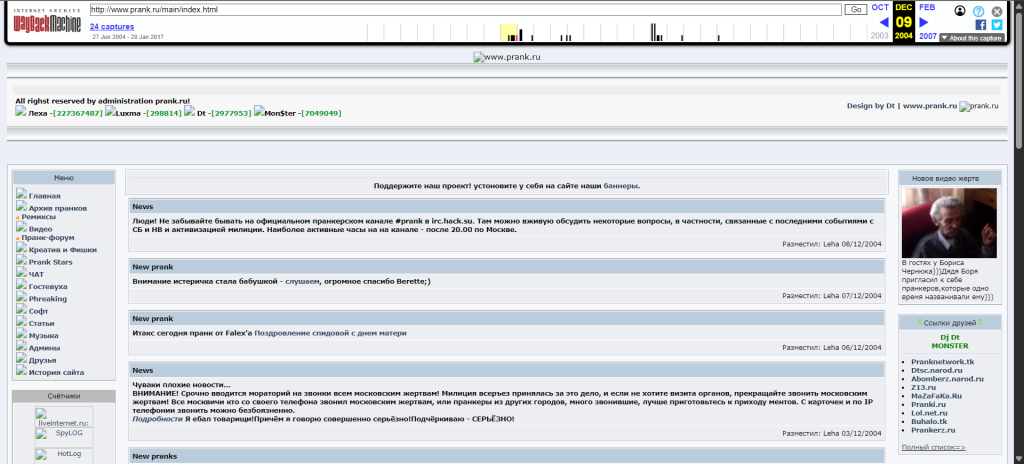Image resolution: width=1024 pixels, height=464 pixels.
Task: Open the Wayback Machine help icon
Action: coord(978,10)
